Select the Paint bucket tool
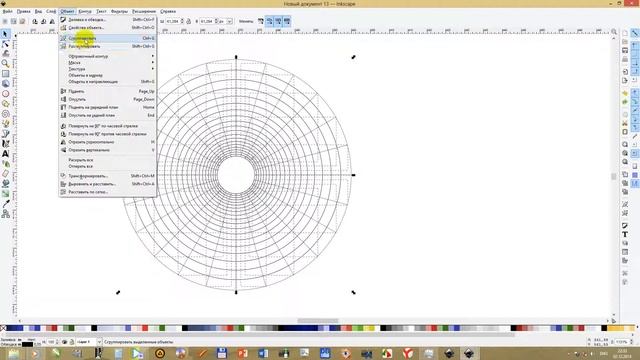Viewport: 640px width, 360px height. click(x=5, y=184)
